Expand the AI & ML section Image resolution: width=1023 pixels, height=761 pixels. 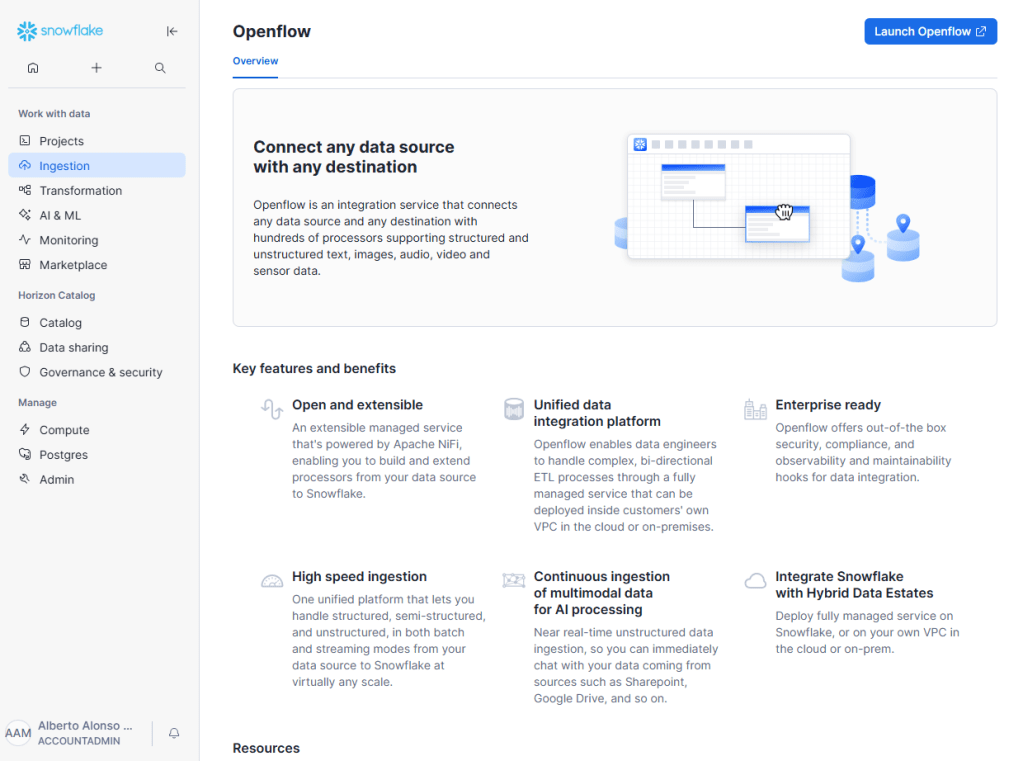60,215
